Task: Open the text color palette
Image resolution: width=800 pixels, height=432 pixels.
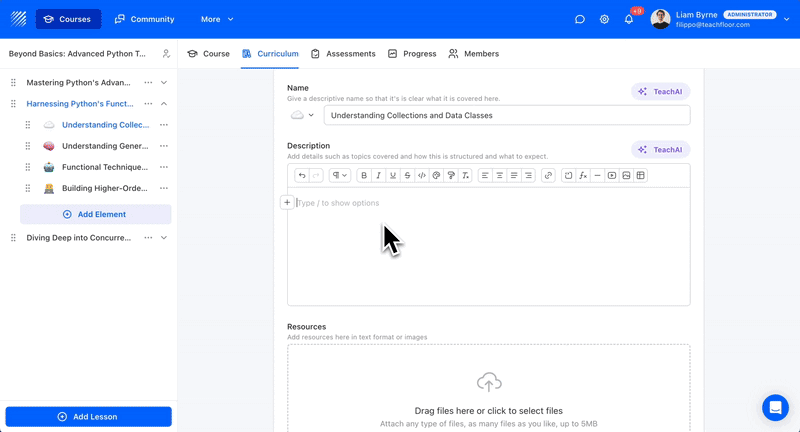Action: click(x=436, y=176)
